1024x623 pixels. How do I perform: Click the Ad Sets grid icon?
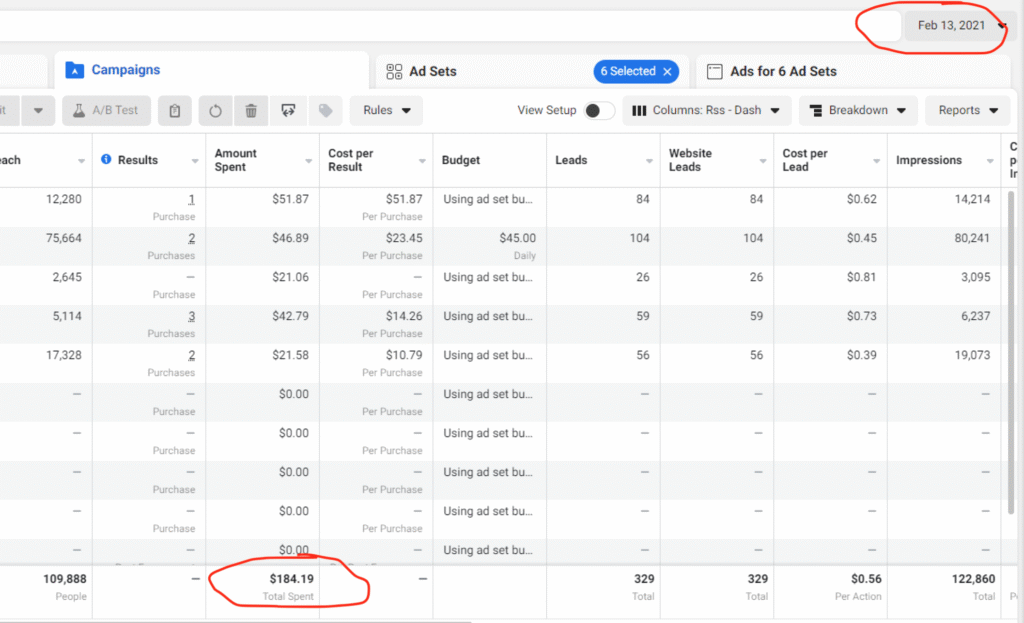click(394, 72)
